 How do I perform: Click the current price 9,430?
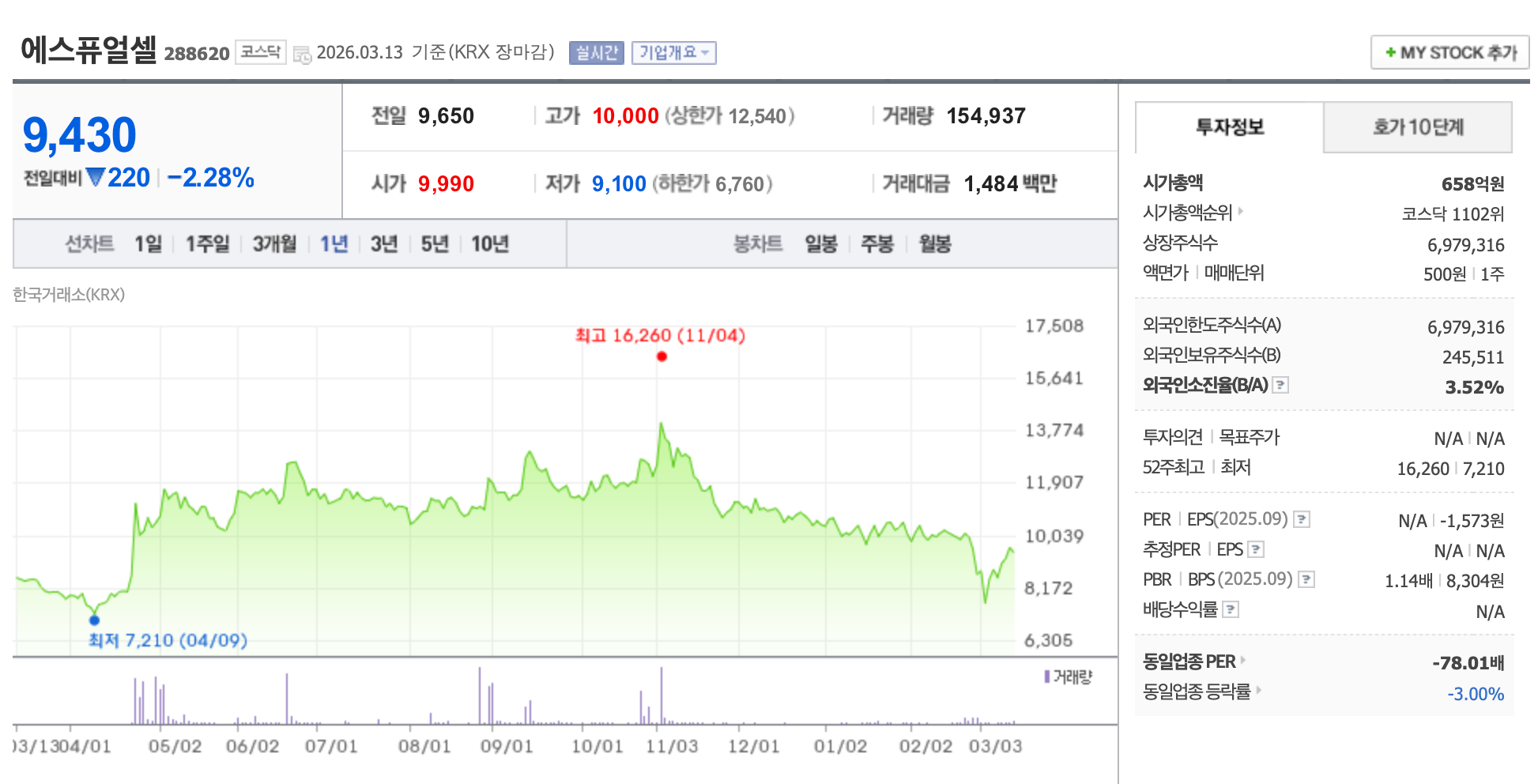pyautogui.click(x=80, y=135)
